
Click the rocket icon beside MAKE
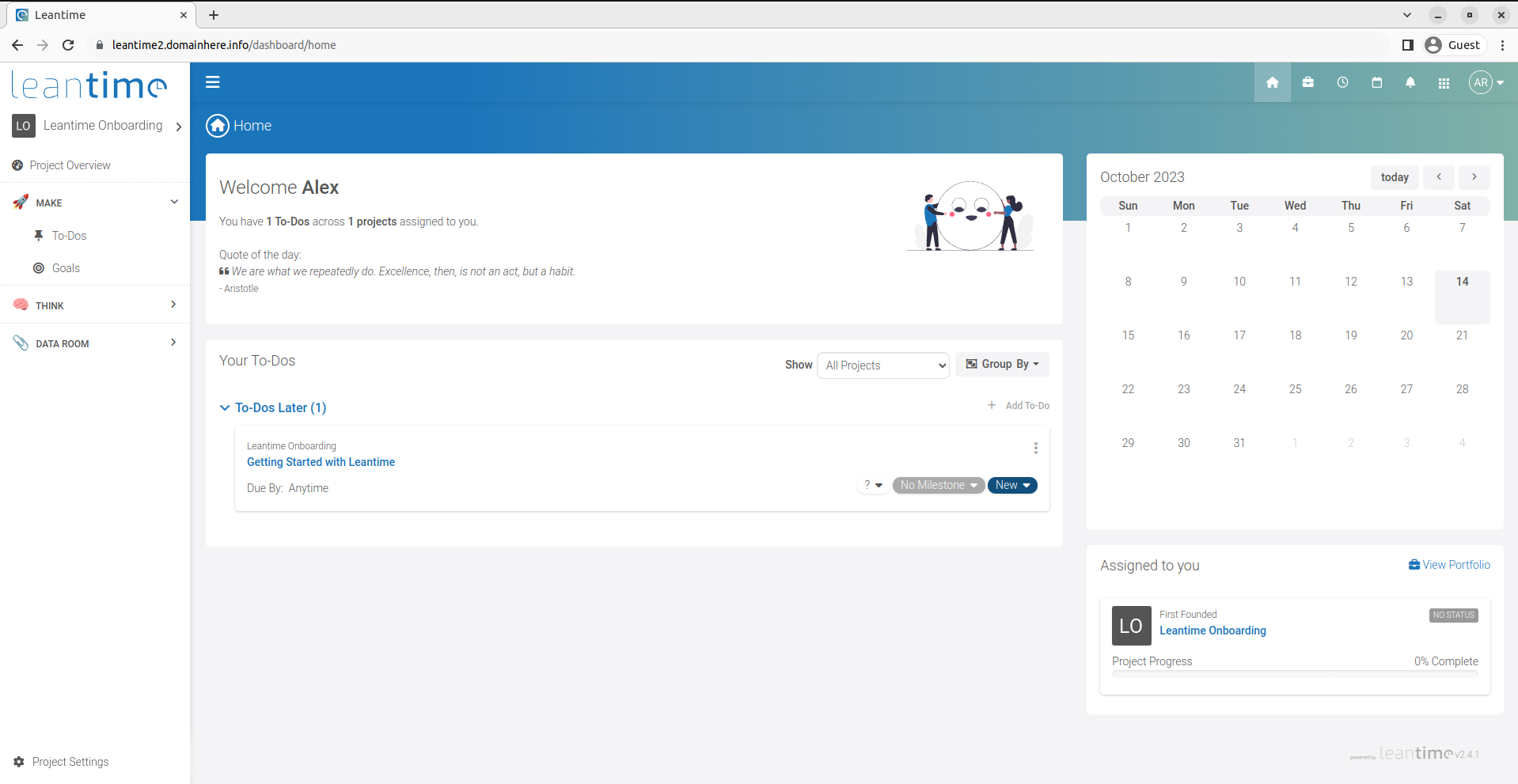click(21, 202)
